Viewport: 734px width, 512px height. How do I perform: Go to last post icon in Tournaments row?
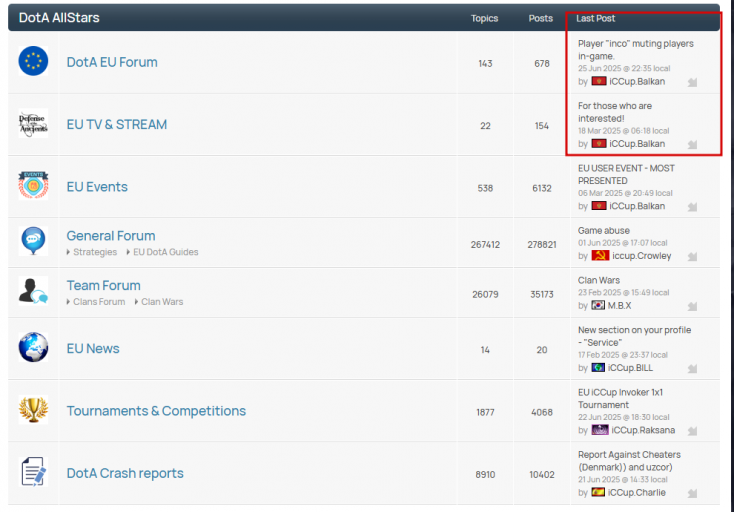[x=692, y=431]
